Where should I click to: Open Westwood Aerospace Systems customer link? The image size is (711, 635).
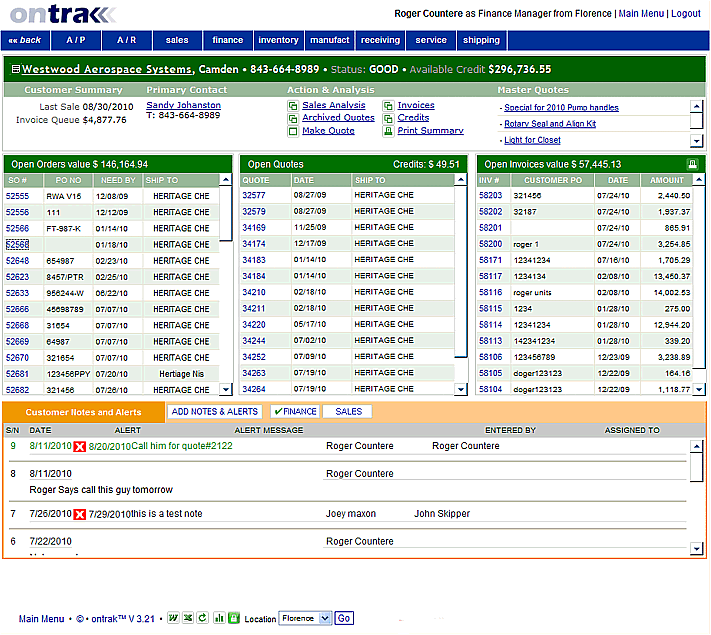(108, 69)
